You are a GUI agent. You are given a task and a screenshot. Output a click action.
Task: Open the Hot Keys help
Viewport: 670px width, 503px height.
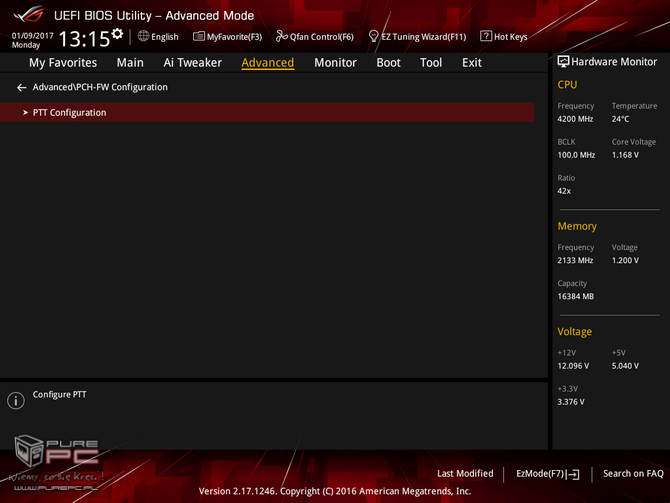(x=503, y=37)
